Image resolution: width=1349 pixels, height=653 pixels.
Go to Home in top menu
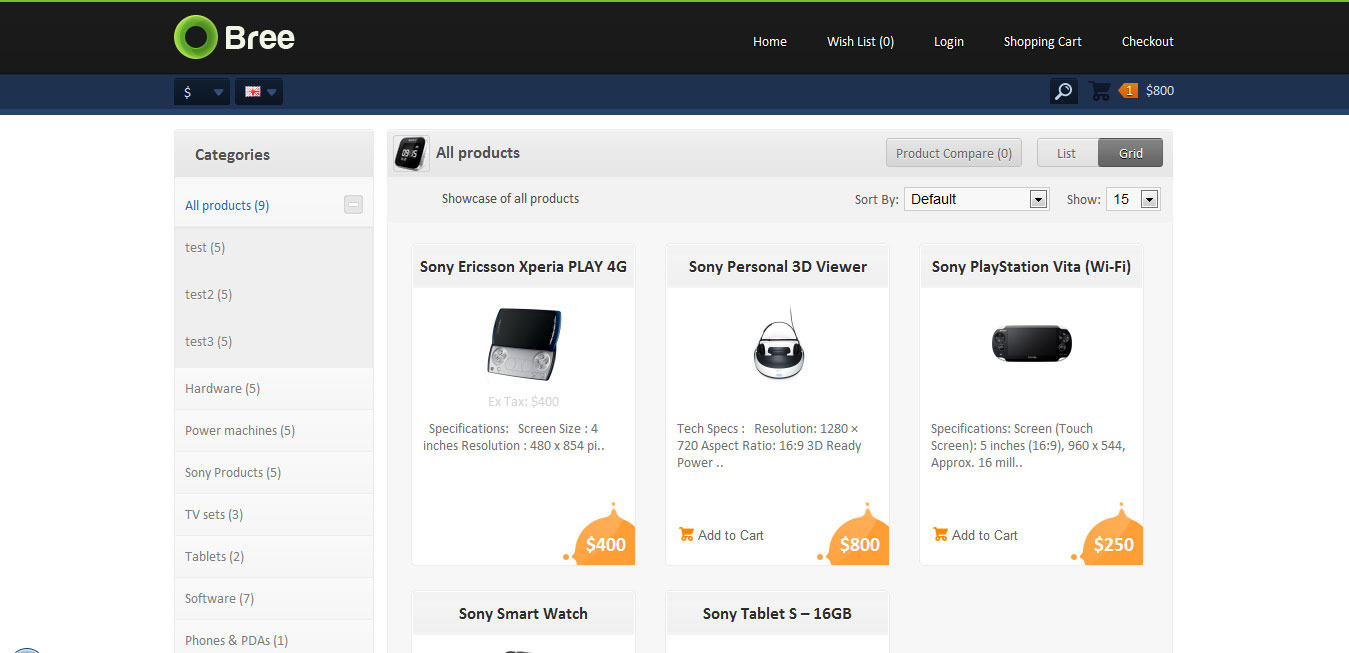pyautogui.click(x=770, y=41)
